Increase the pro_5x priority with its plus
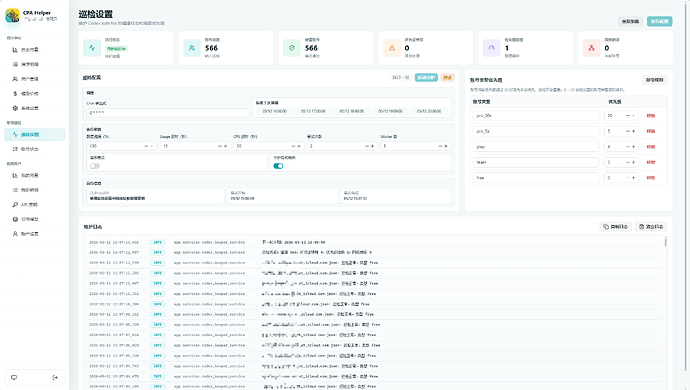 (634, 131)
